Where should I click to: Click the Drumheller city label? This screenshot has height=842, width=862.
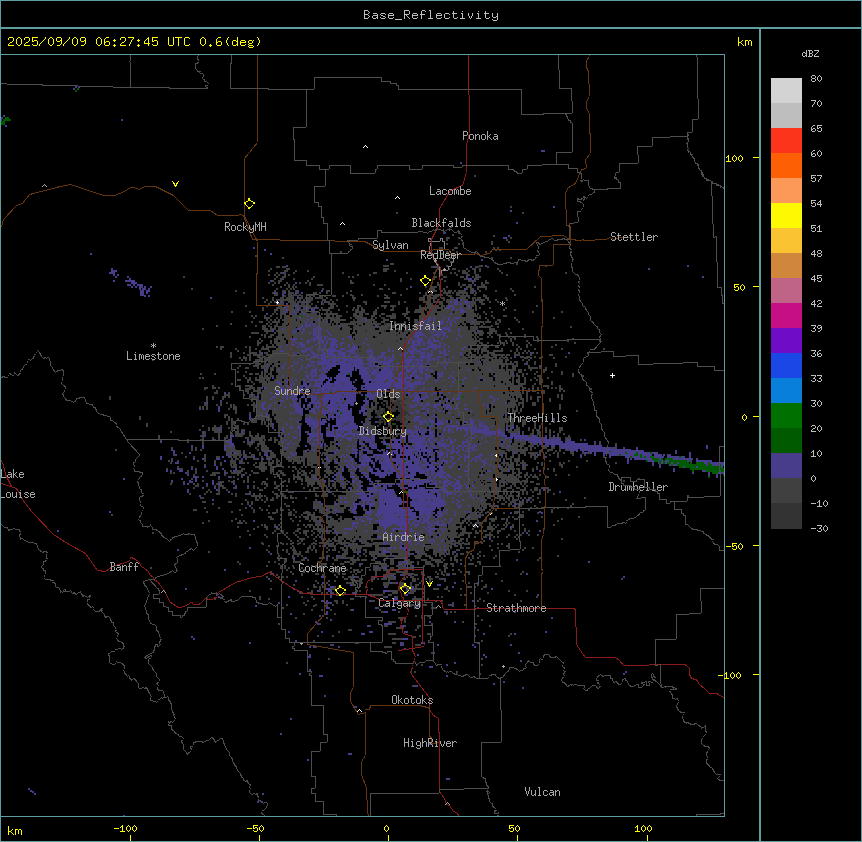click(x=638, y=487)
